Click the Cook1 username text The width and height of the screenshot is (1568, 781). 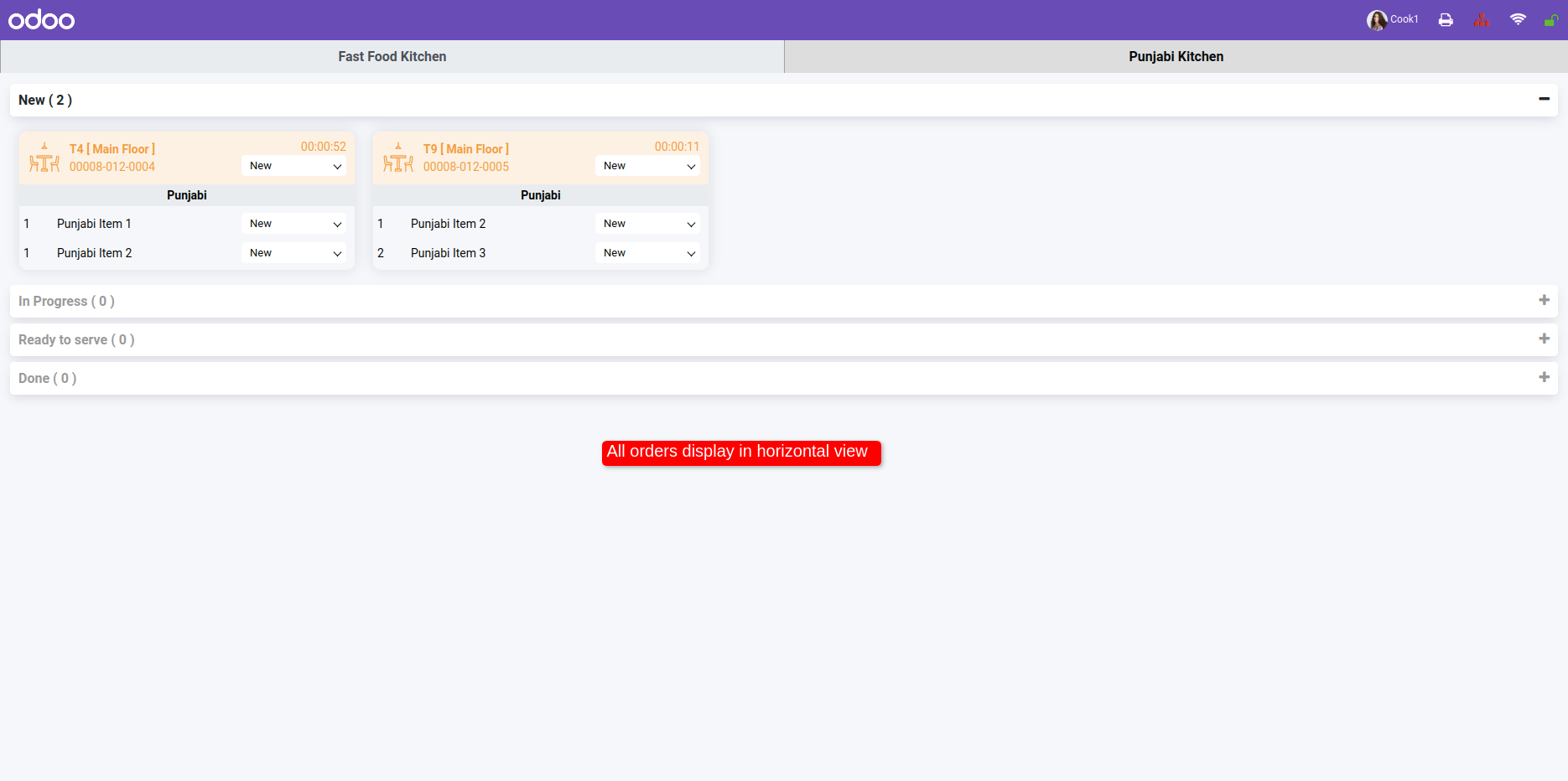(x=1404, y=19)
